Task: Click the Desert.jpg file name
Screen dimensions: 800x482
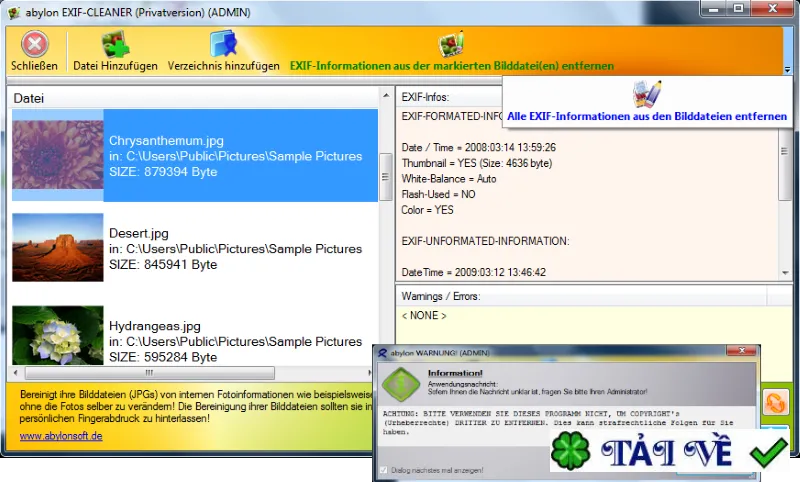Action: (x=139, y=234)
